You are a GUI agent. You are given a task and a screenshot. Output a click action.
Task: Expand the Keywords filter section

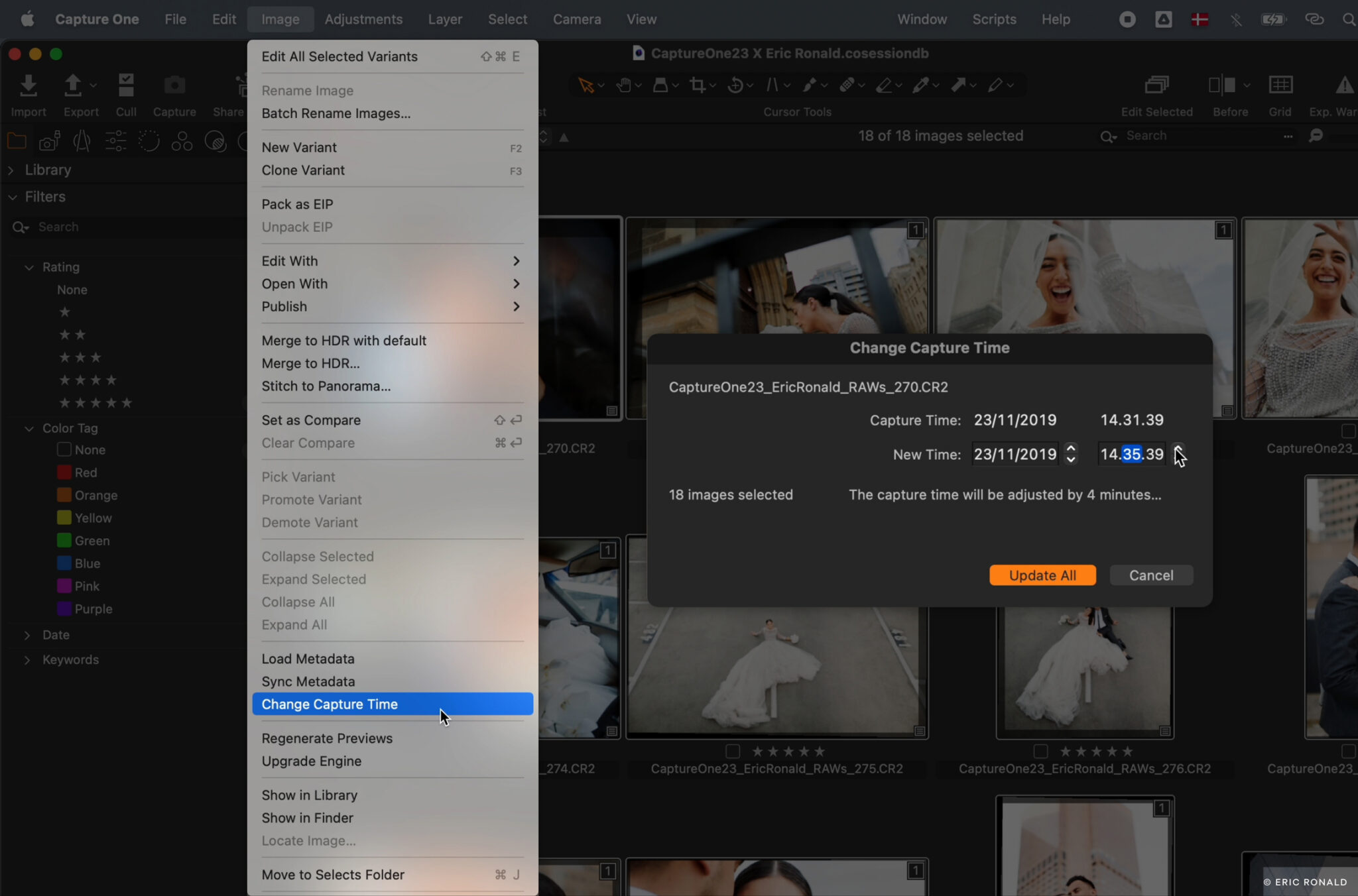pos(27,659)
